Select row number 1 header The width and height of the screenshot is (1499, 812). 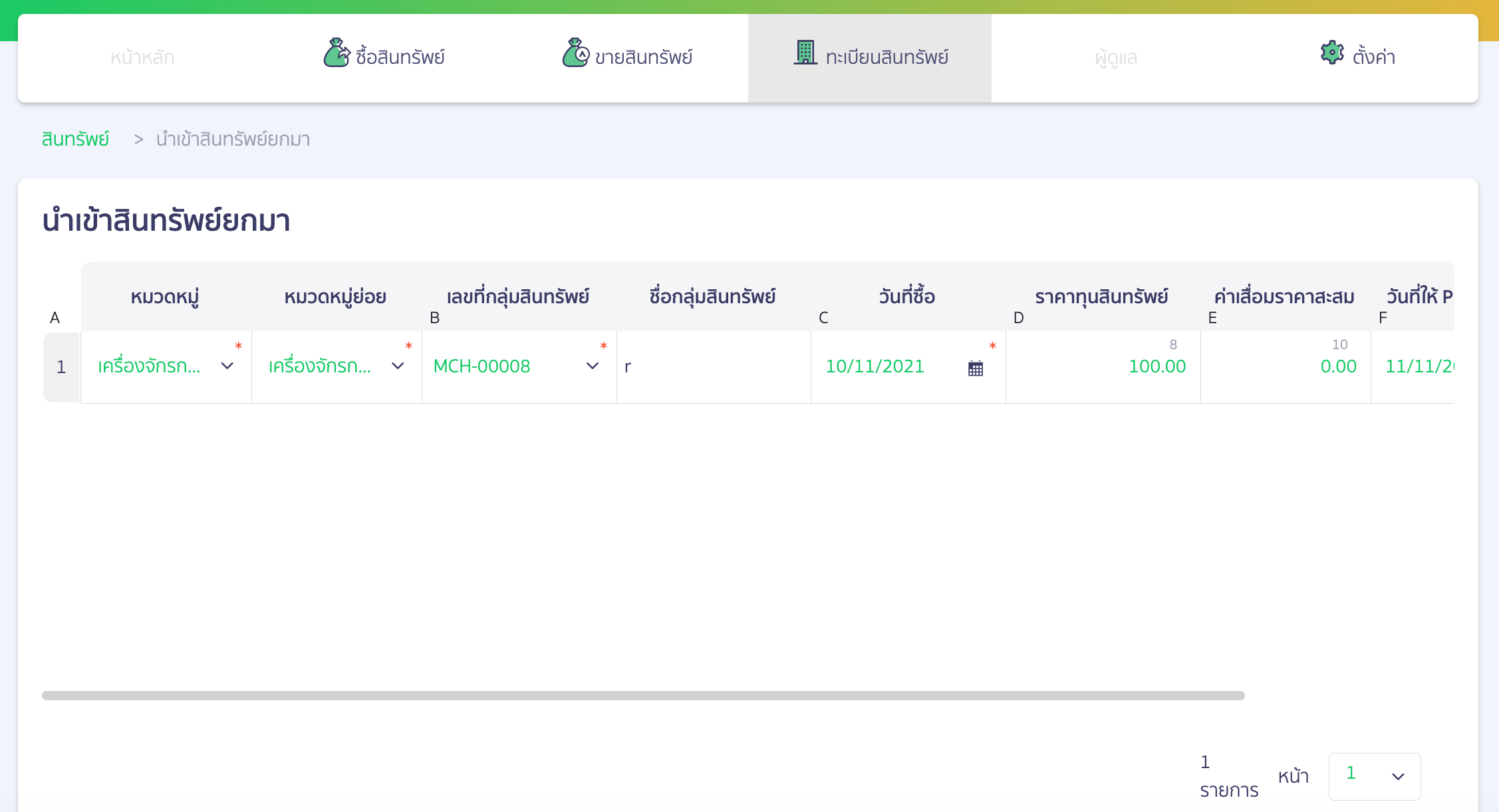click(61, 367)
